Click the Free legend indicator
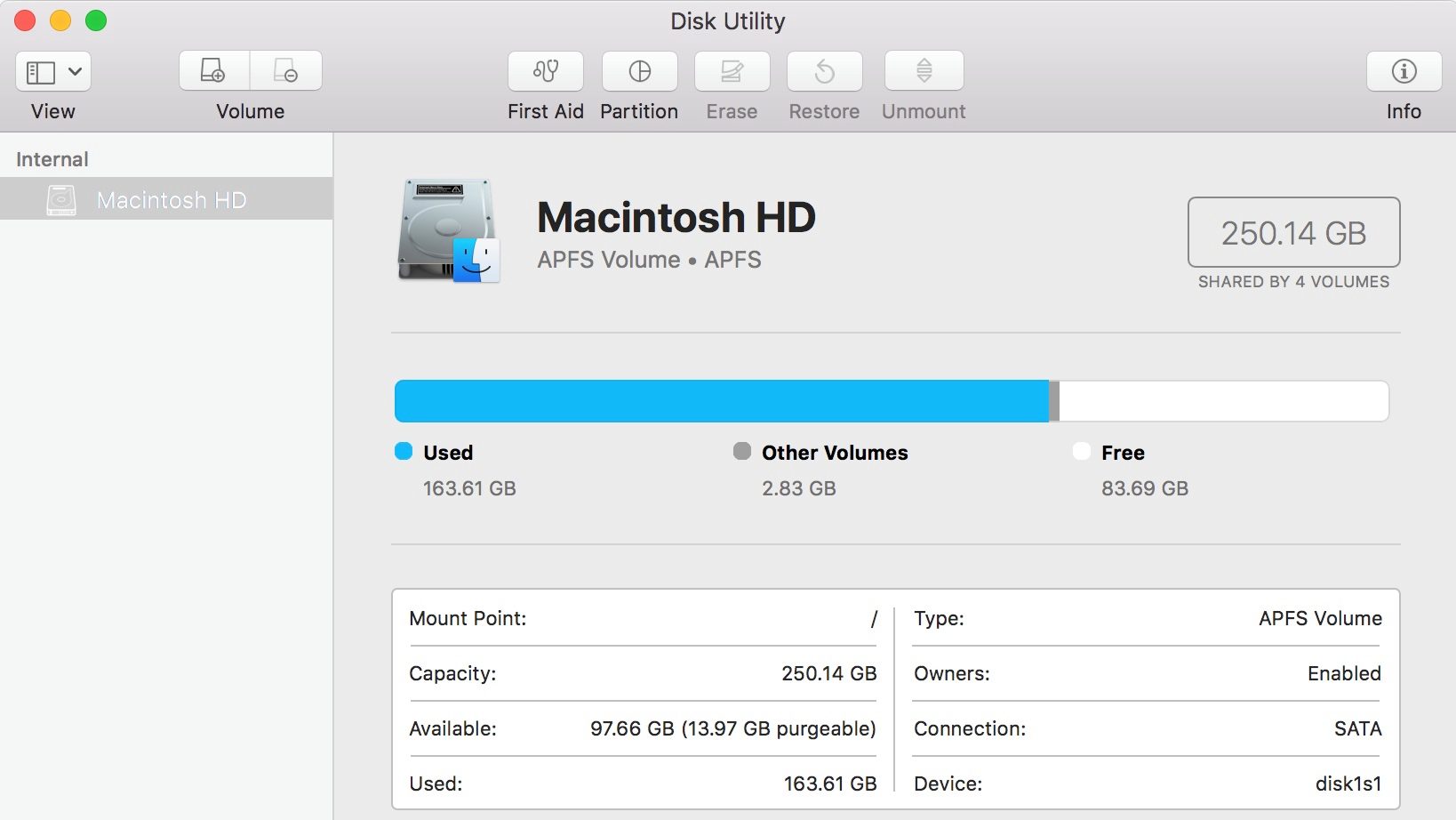The image size is (1456, 820). 1081,451
